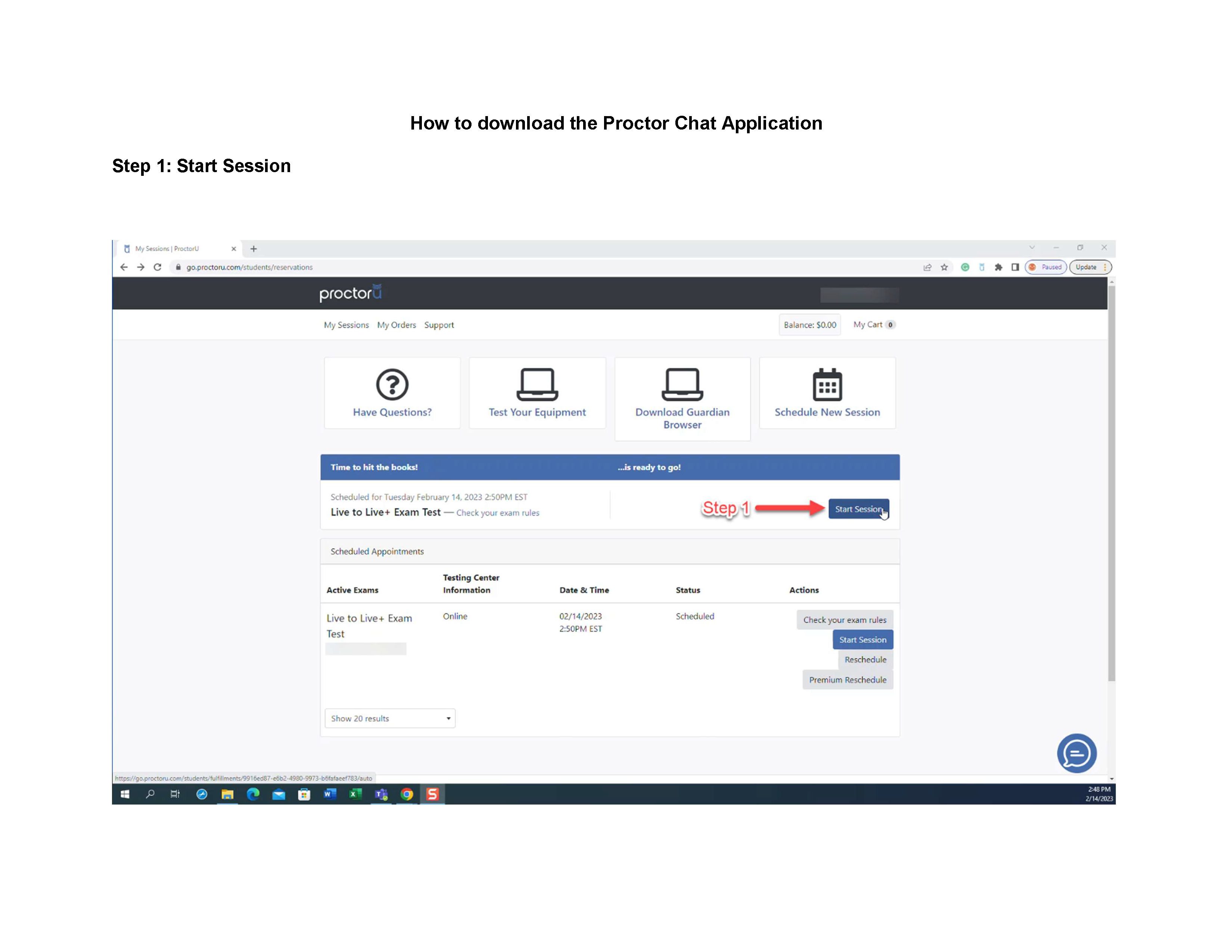The image size is (1232, 952).
Task: Click the Active Exams column header
Action: [x=352, y=590]
